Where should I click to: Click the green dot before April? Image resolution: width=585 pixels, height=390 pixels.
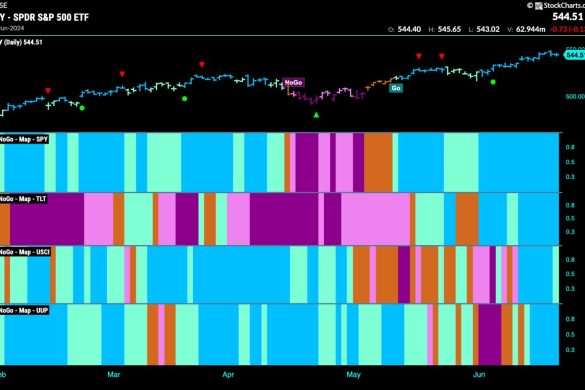coord(184,99)
